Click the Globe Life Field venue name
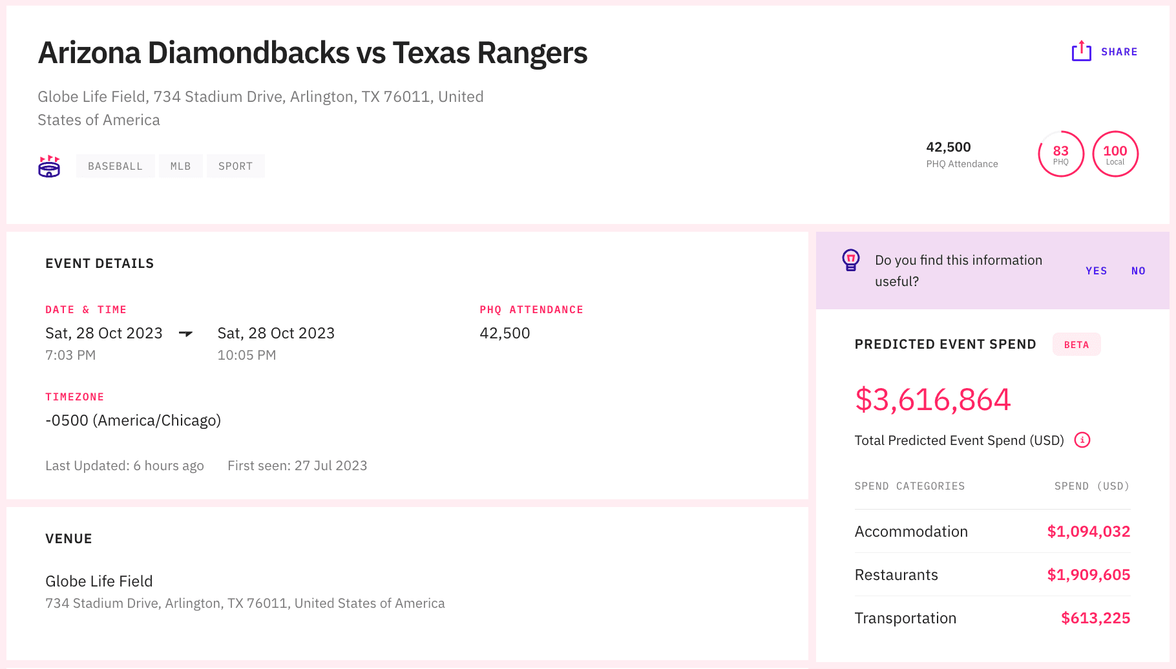The image size is (1176, 669). 99,581
